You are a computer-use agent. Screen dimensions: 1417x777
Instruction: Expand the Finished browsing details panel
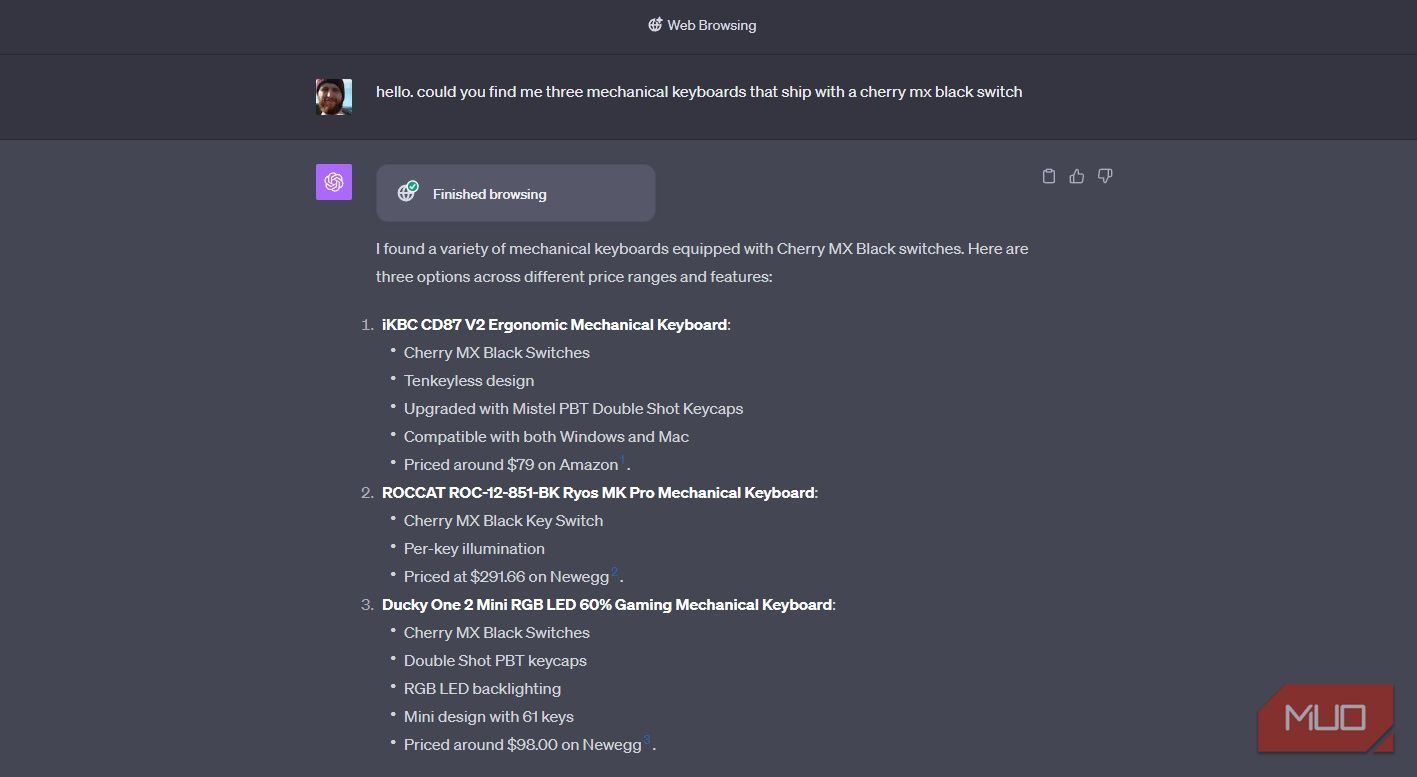[x=516, y=192]
